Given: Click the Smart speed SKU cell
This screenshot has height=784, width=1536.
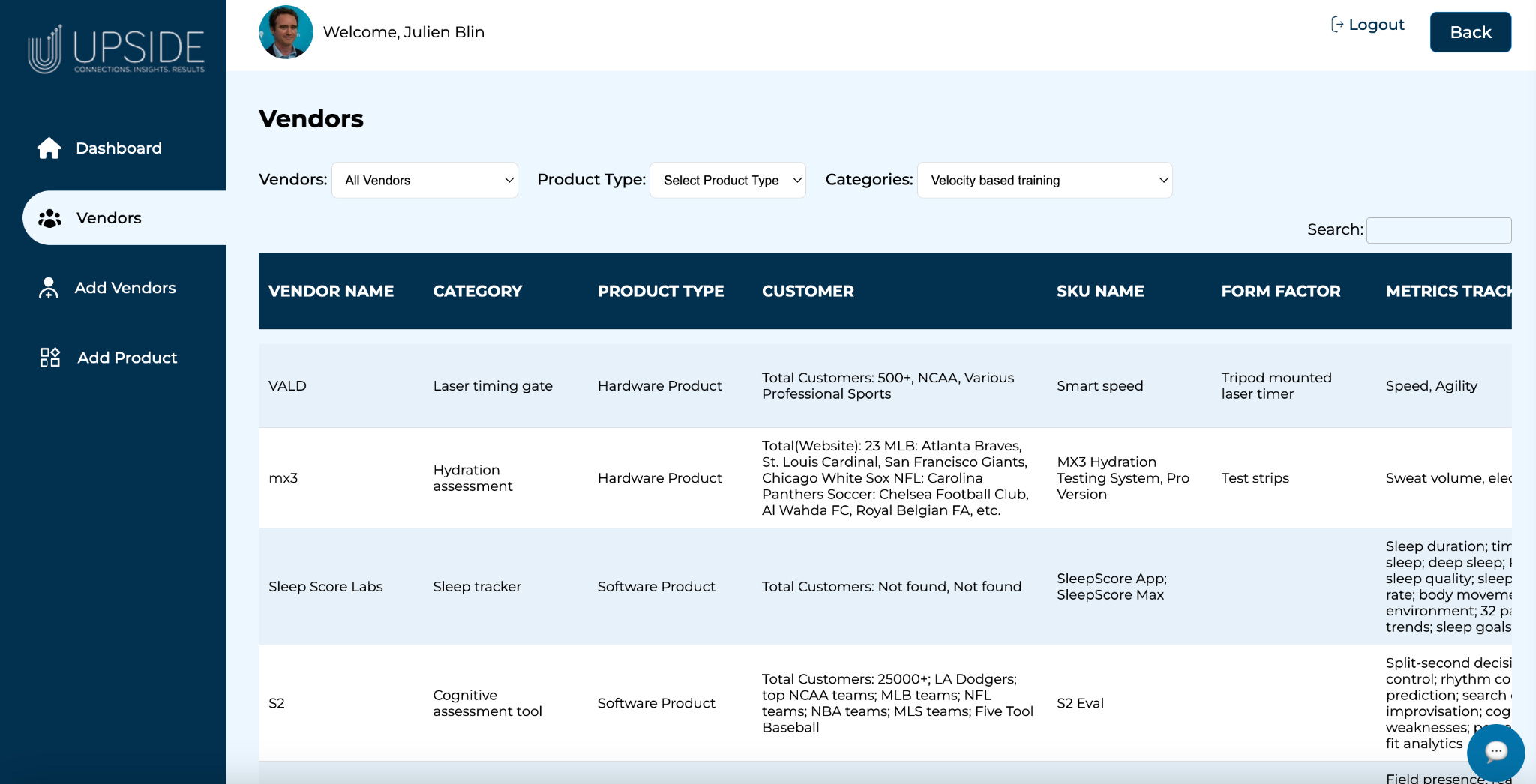Looking at the screenshot, I should pyautogui.click(x=1099, y=386).
